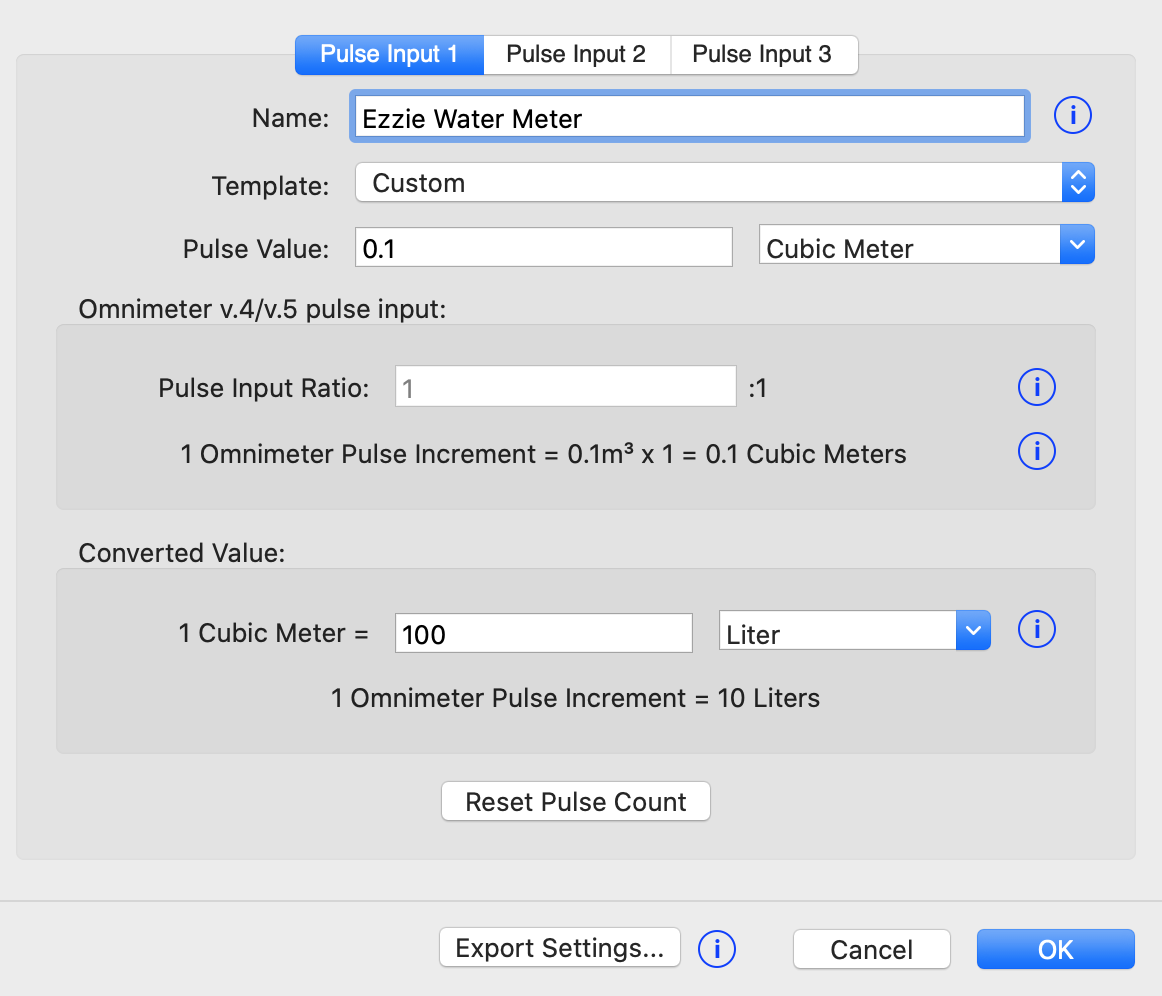Click the '1 Omnimeter Pulse Increment = 10 Liters' text
The height and width of the screenshot is (996, 1162).
click(x=575, y=698)
